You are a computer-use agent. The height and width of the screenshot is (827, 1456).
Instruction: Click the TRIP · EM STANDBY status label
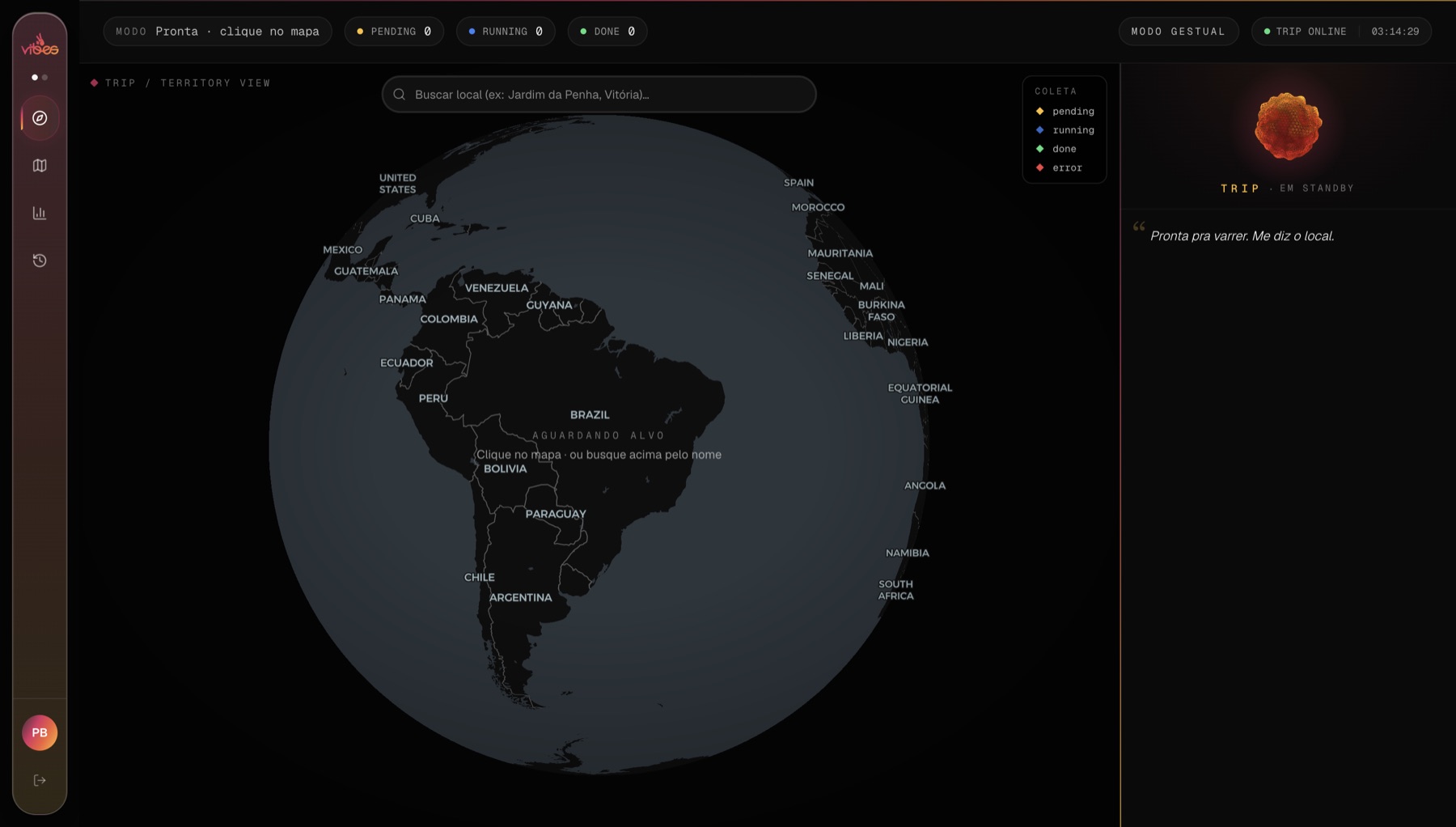[x=1287, y=189]
